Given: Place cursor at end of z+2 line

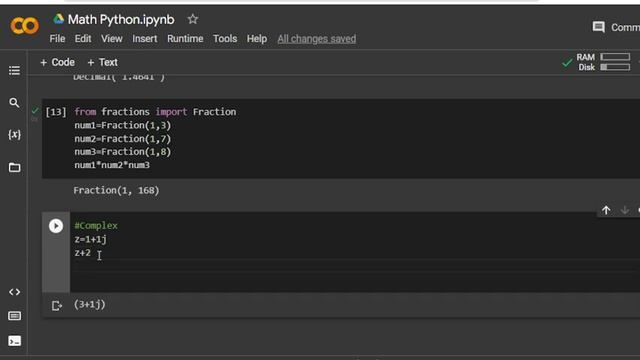Looking at the screenshot, I should click(91, 253).
